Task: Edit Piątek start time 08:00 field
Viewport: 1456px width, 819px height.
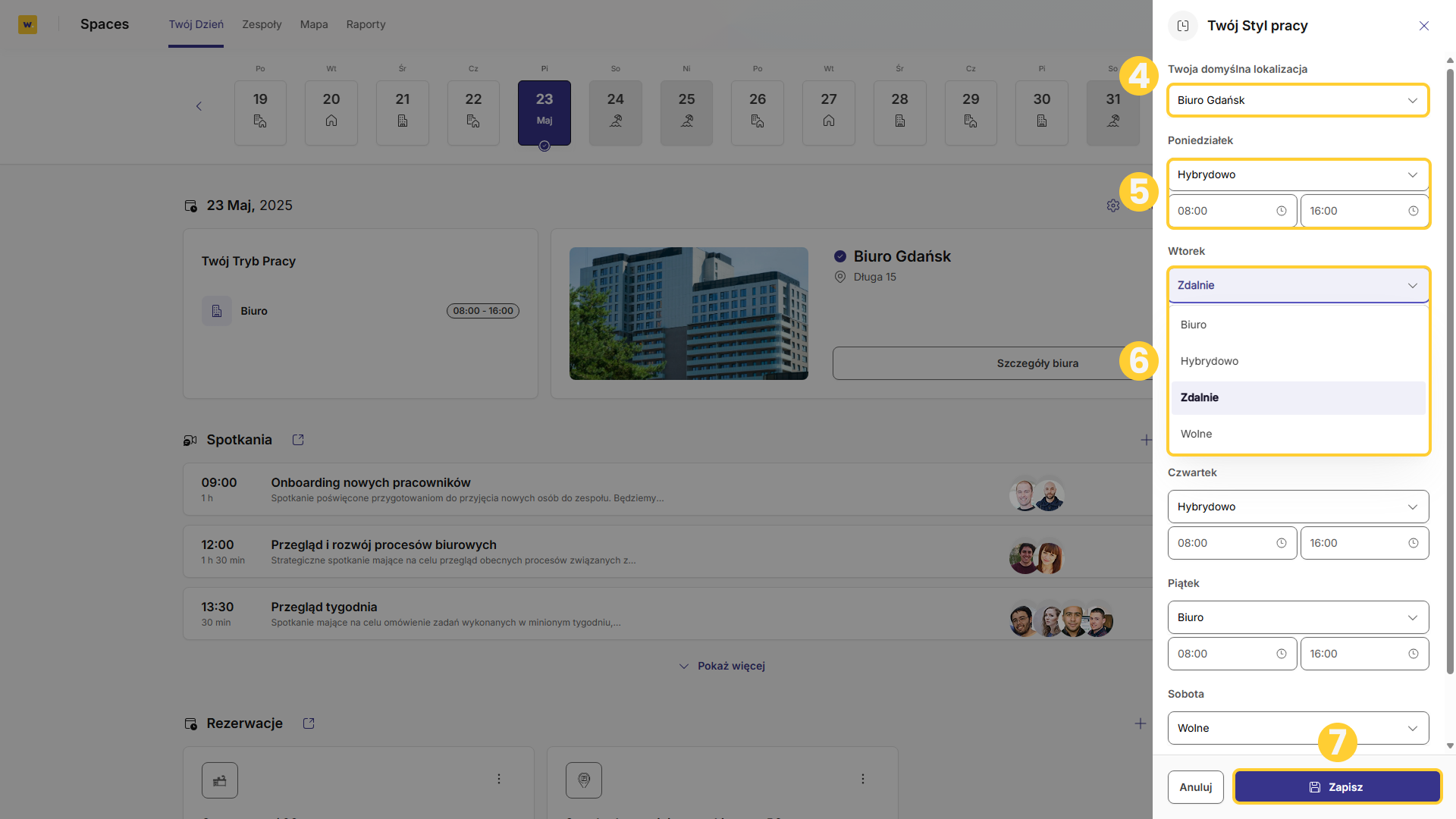Action: pos(1232,654)
